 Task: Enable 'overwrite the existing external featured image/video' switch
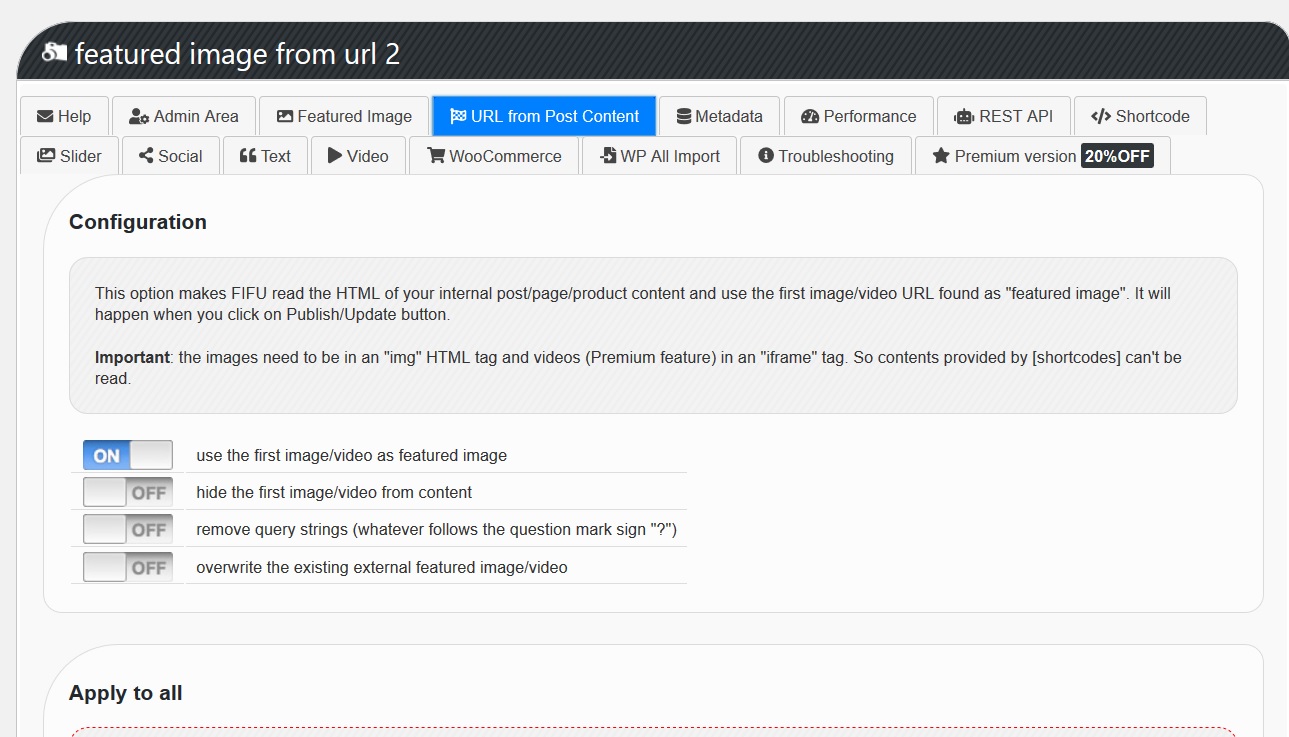coord(128,567)
